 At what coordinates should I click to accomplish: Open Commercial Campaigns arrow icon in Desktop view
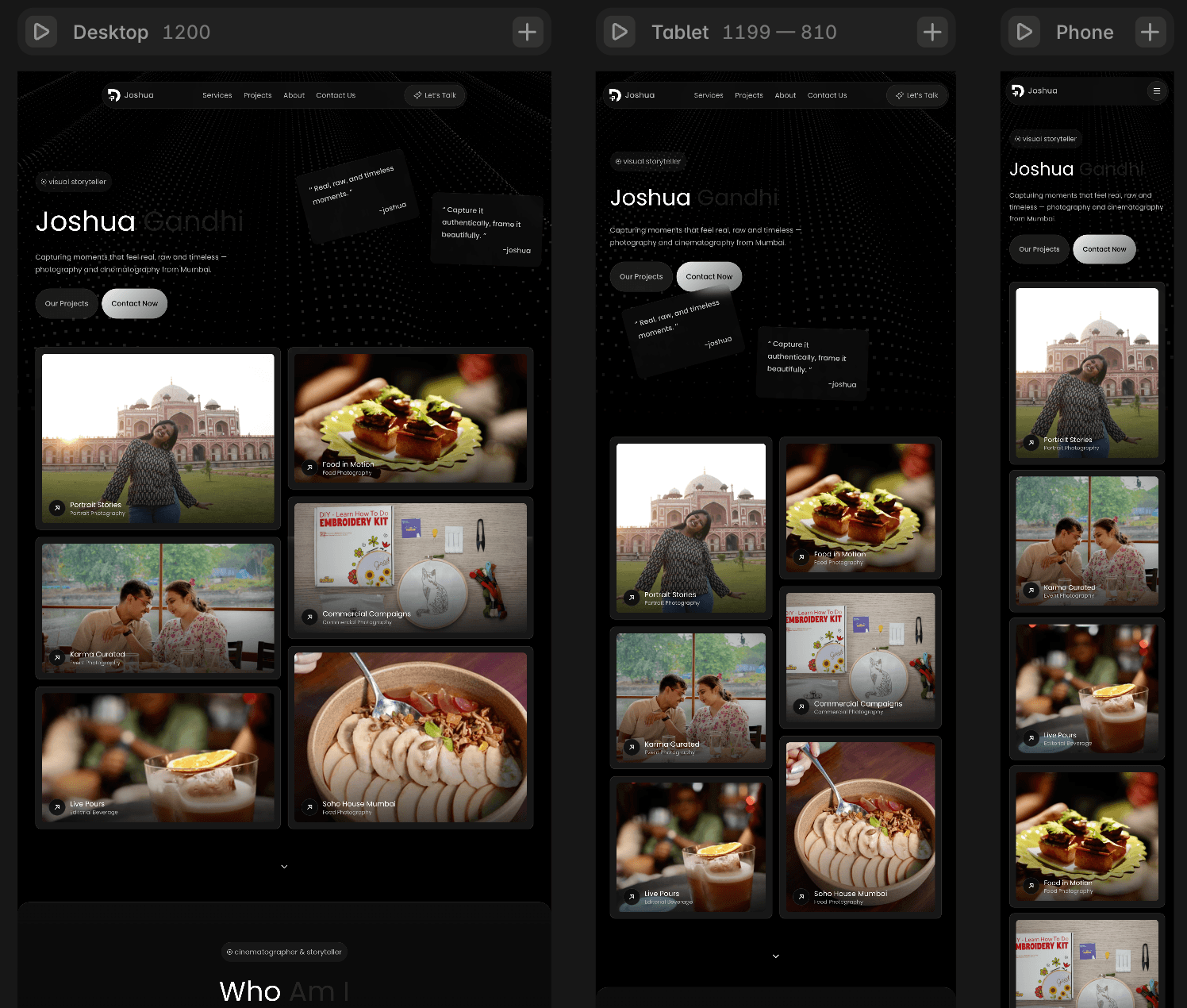[x=309, y=617]
